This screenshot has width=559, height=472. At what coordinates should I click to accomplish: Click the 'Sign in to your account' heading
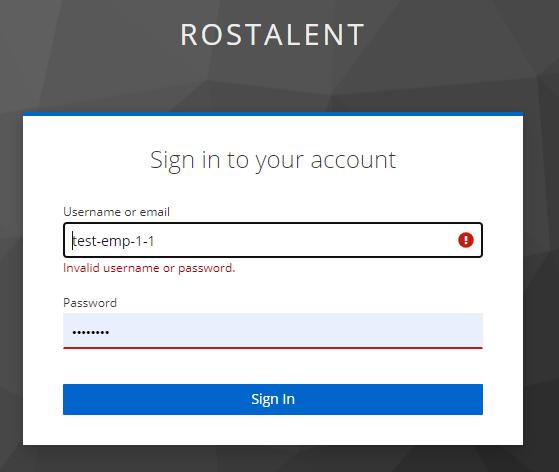273,160
